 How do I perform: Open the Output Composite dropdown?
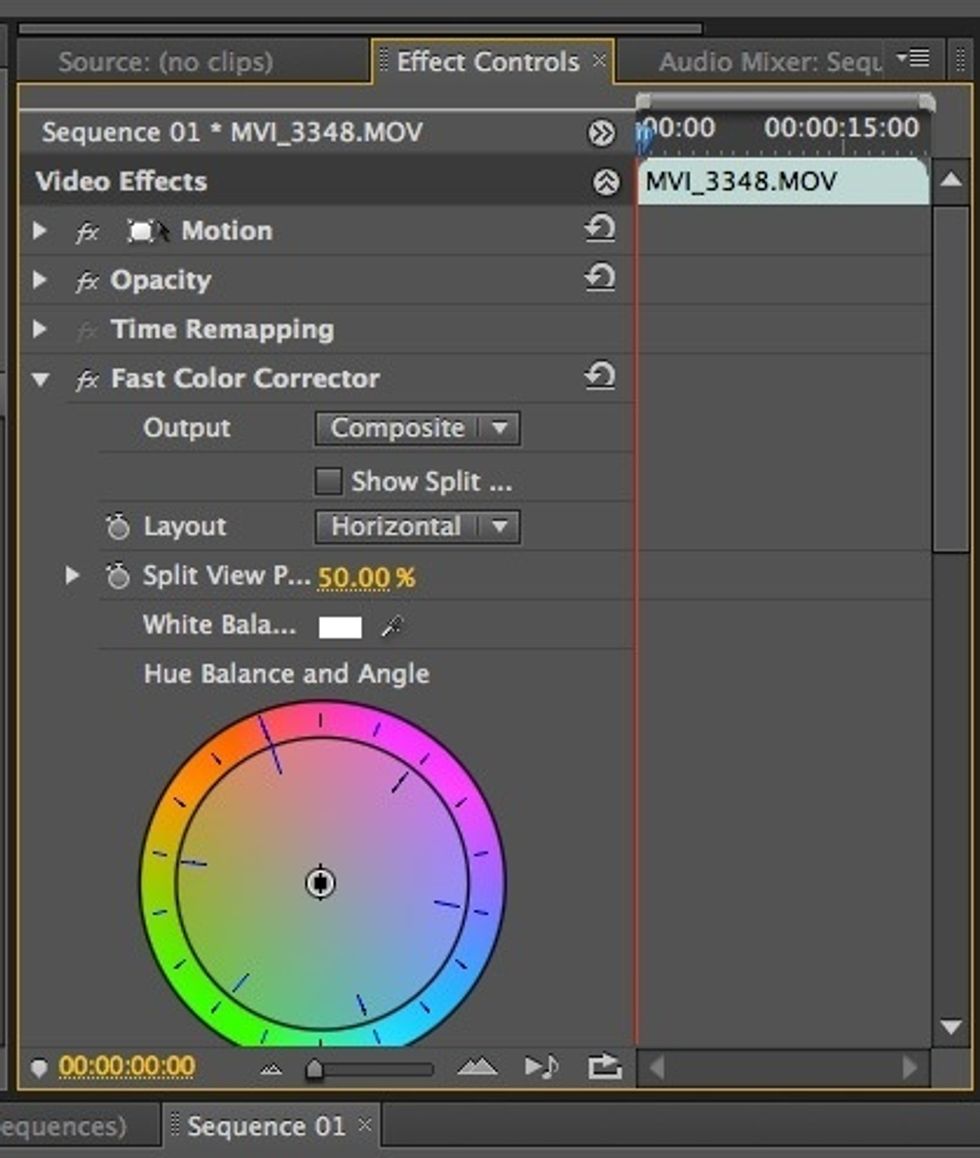point(416,428)
